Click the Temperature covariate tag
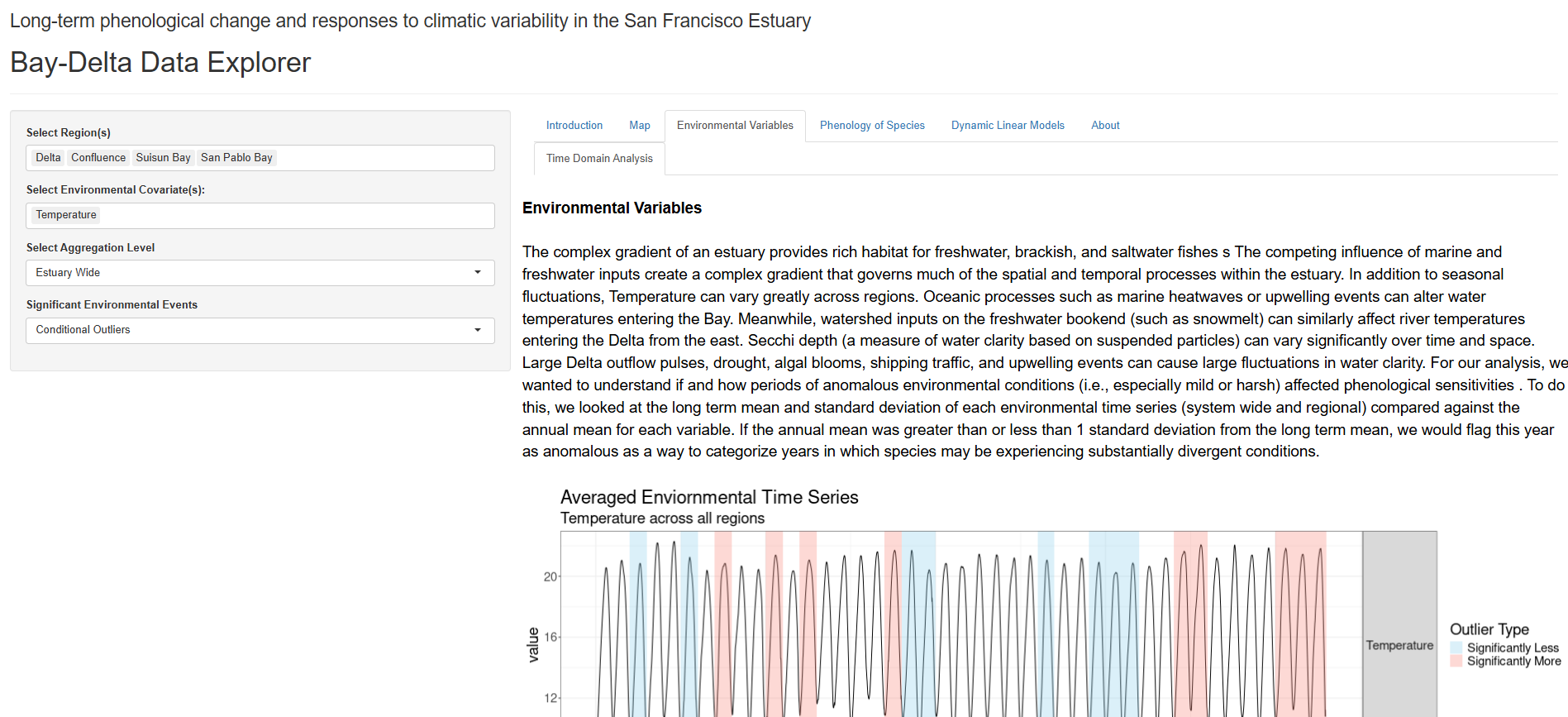This screenshot has height=717, width=1568. tap(66, 215)
